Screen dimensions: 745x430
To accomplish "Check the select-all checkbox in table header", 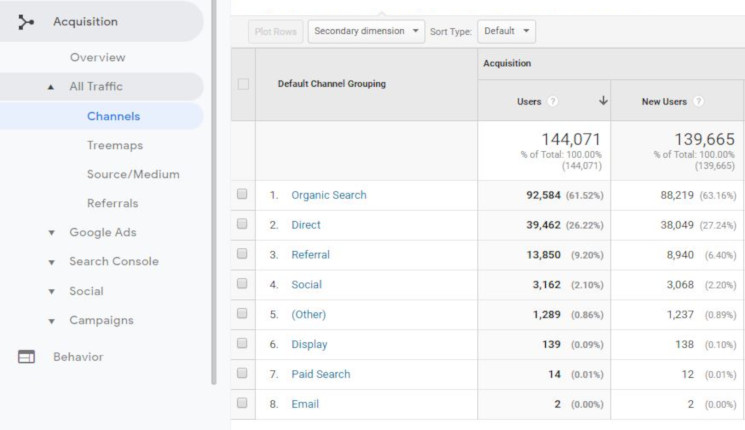I will click(242, 84).
